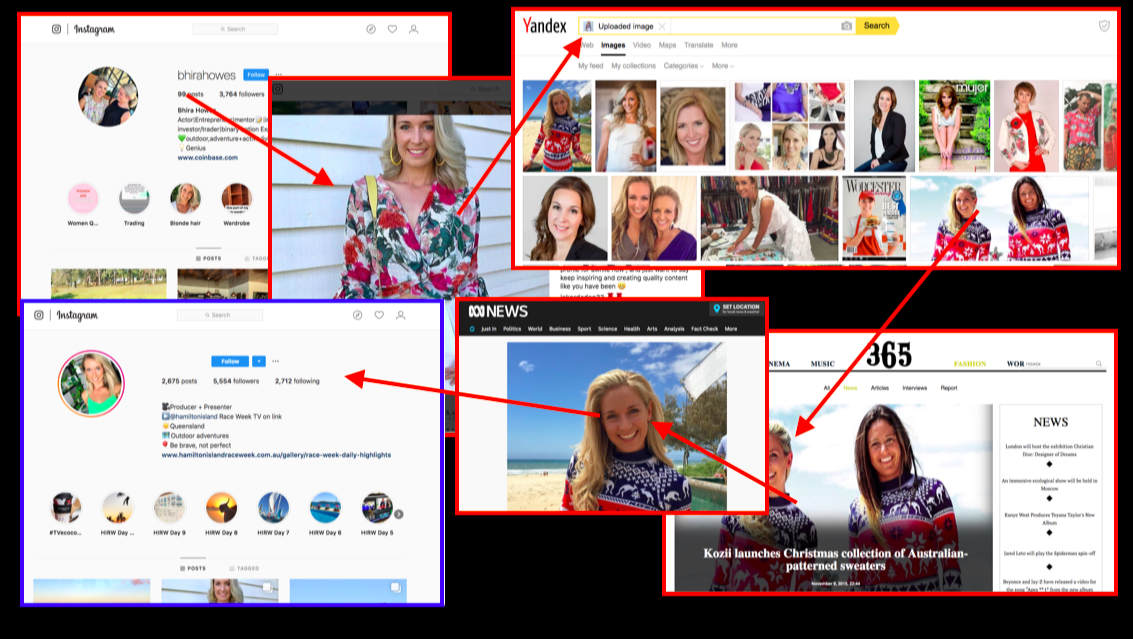The width and height of the screenshot is (1133, 639).
Task: Open the Blonde hair story highlight
Action: point(185,199)
